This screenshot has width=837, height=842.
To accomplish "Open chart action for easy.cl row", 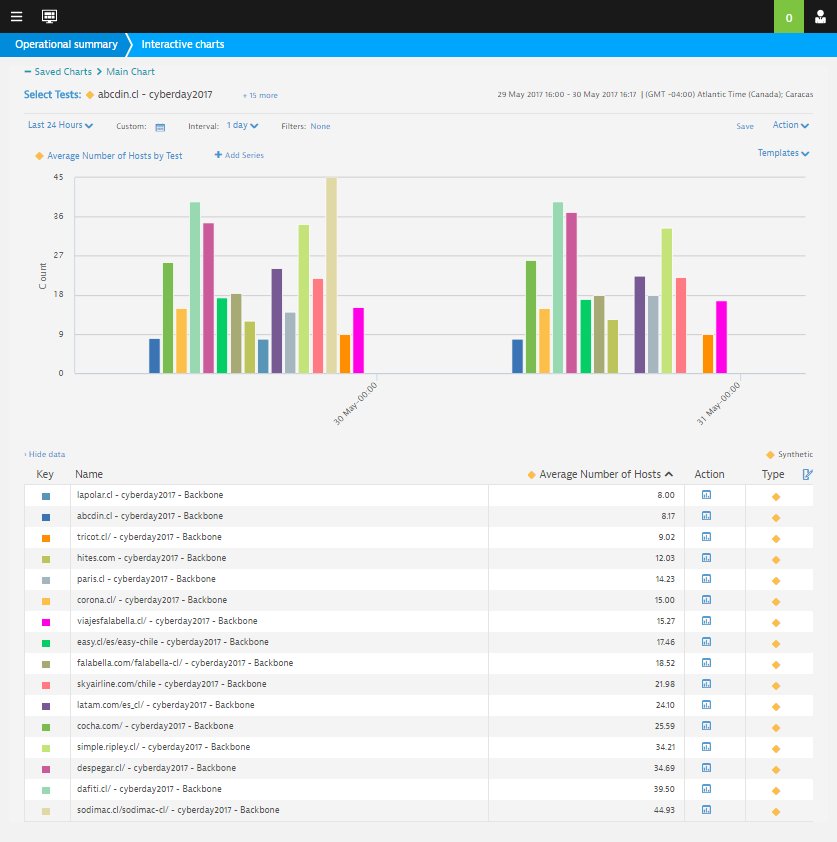I will (x=707, y=641).
